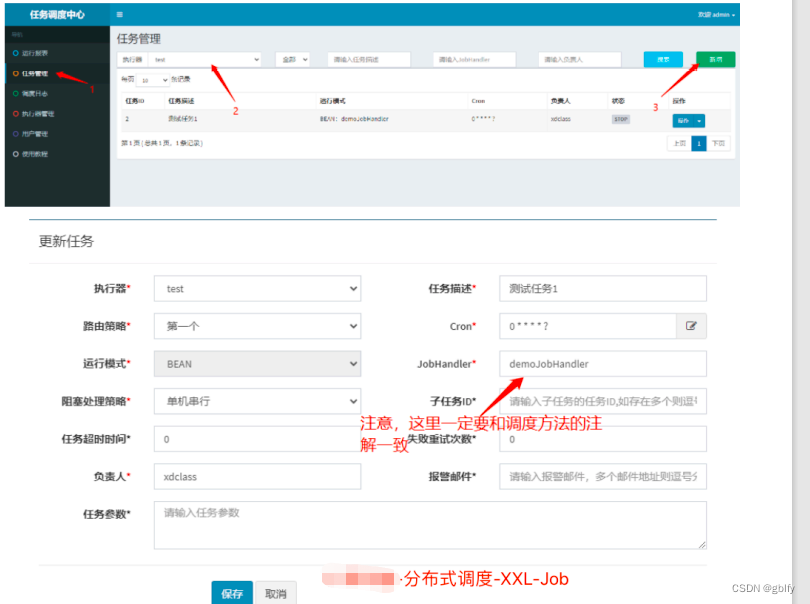Focus the JobHandler search field in filter bar

point(474,59)
